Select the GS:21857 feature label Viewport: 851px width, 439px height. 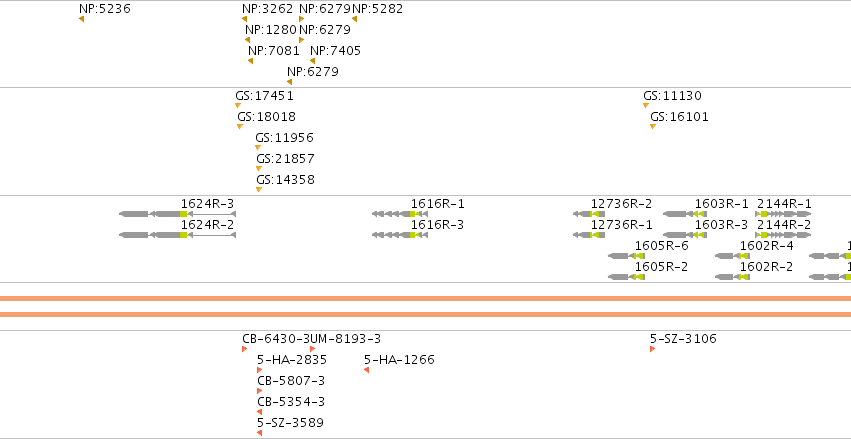click(x=285, y=159)
